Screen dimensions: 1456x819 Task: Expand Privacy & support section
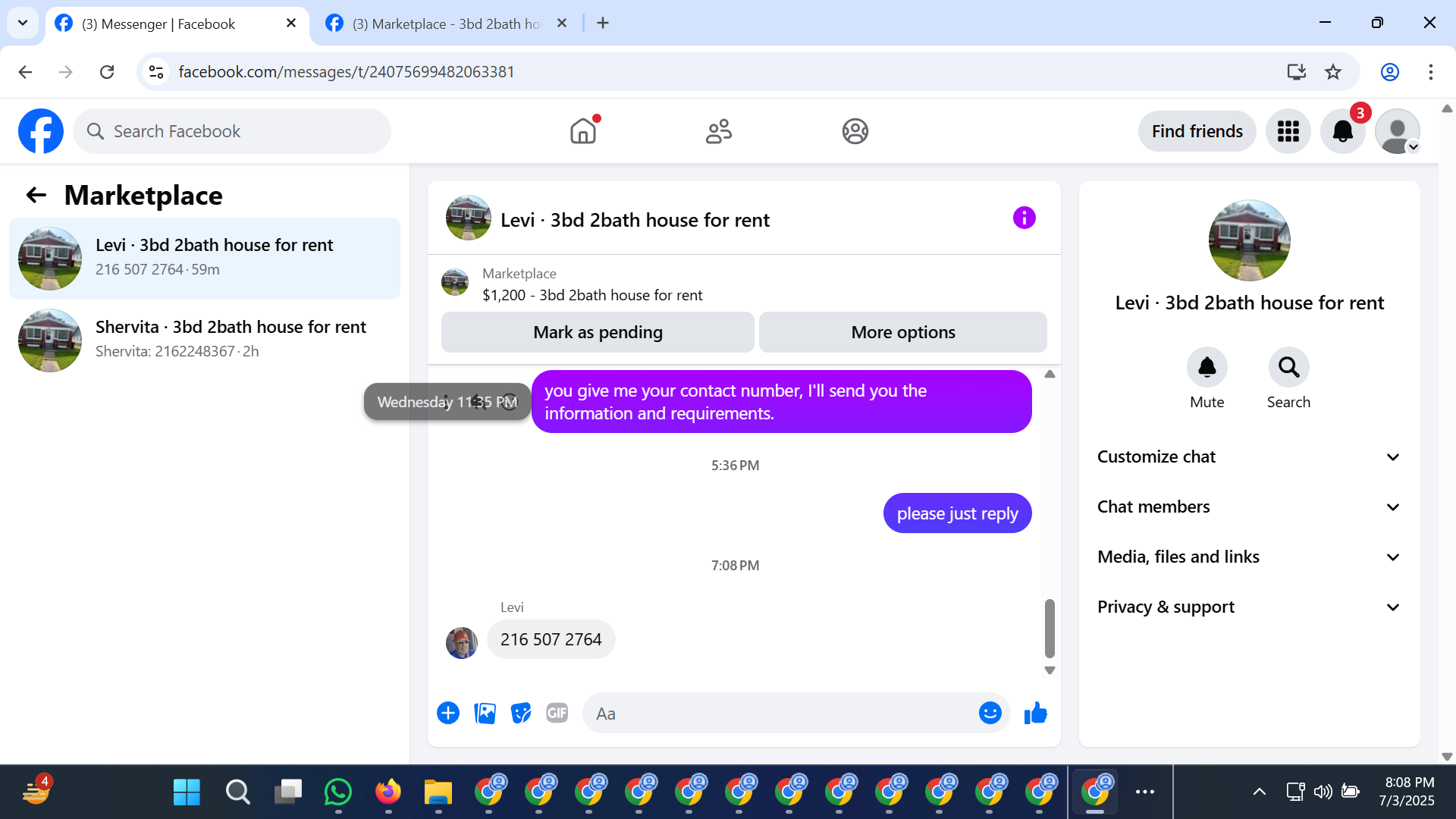point(1249,607)
